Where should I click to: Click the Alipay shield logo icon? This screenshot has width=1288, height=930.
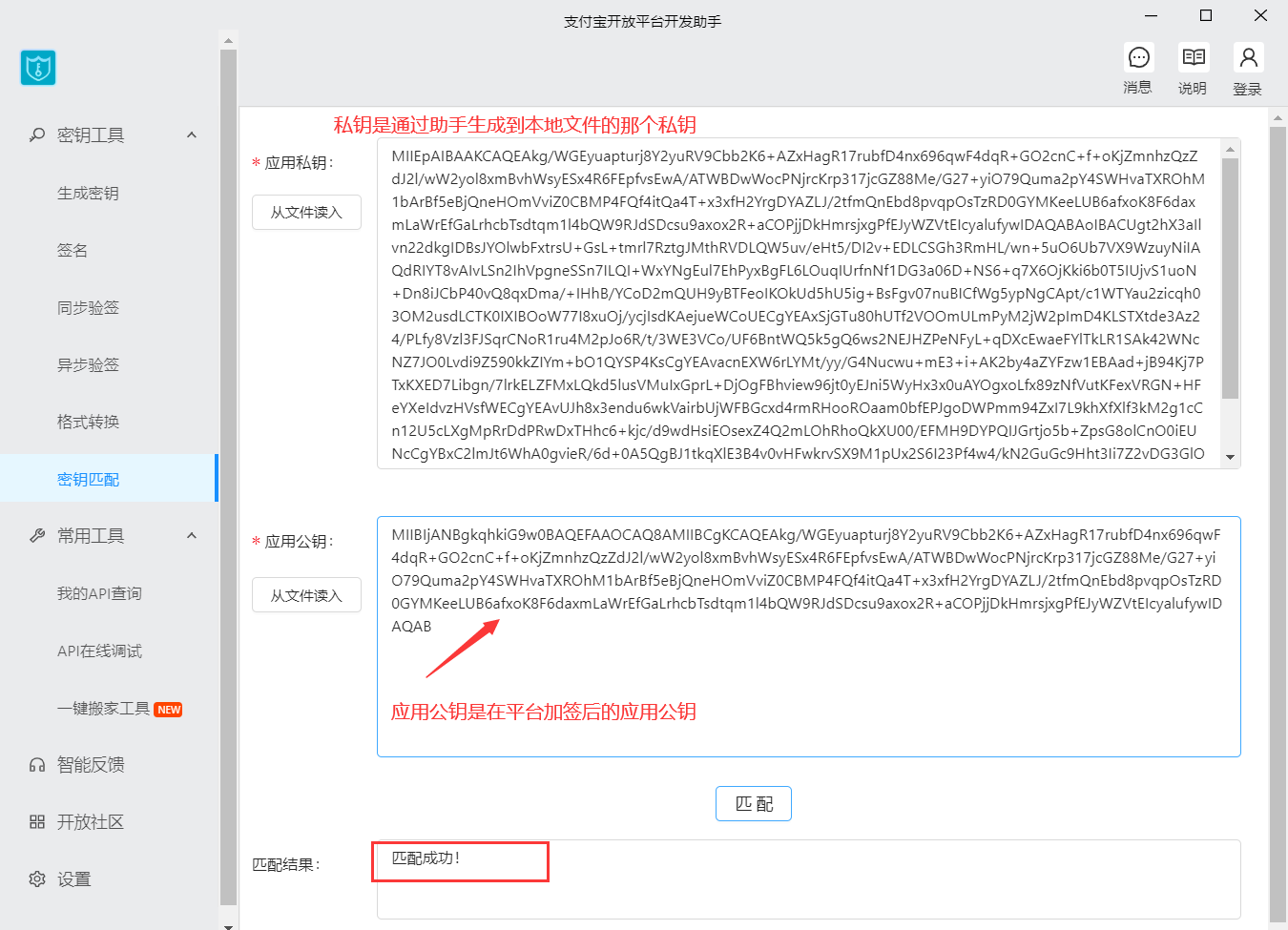38,68
